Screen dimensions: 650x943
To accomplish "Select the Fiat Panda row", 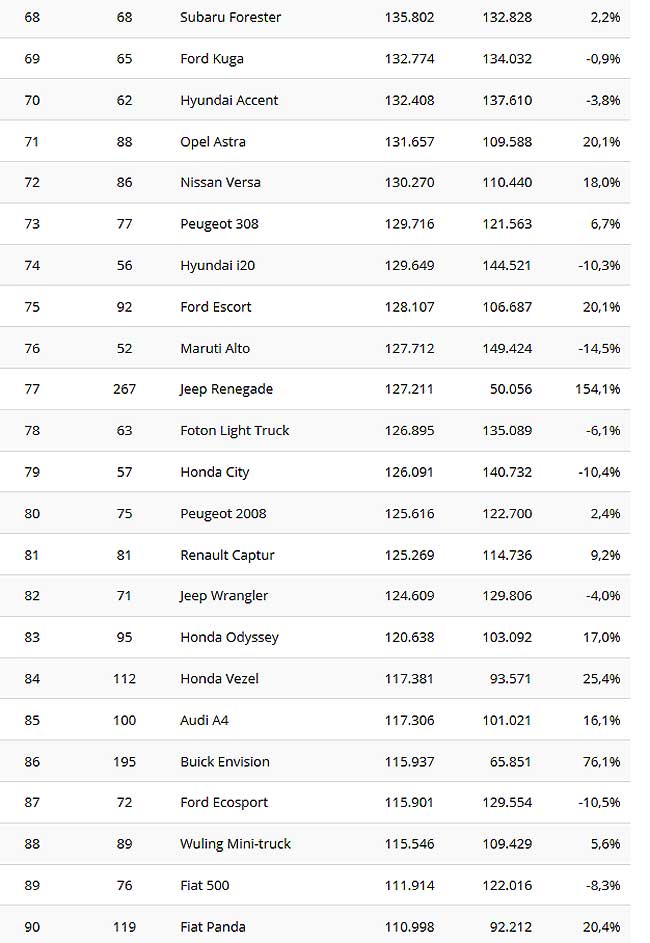I will point(315,927).
